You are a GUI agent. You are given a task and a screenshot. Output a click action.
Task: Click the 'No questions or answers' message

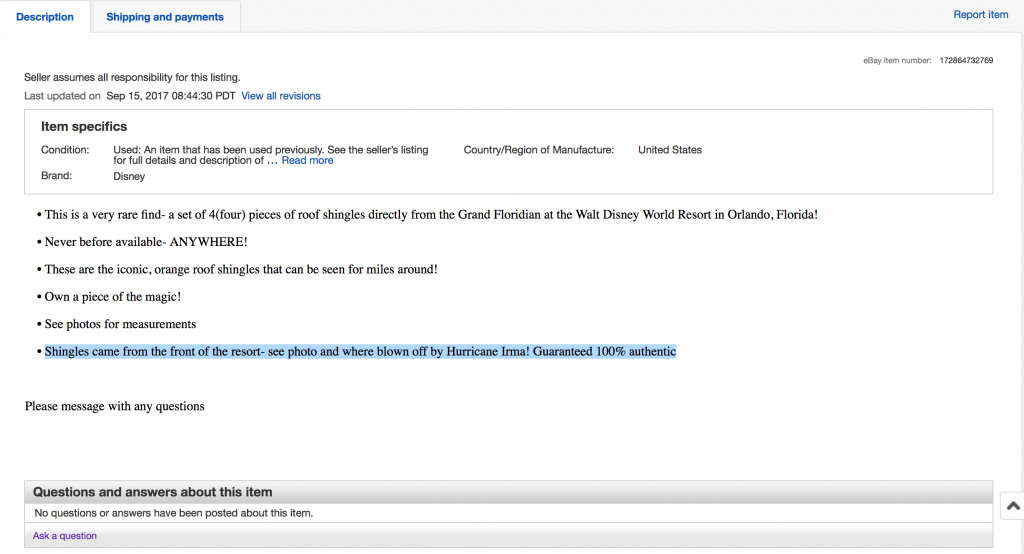coord(173,513)
